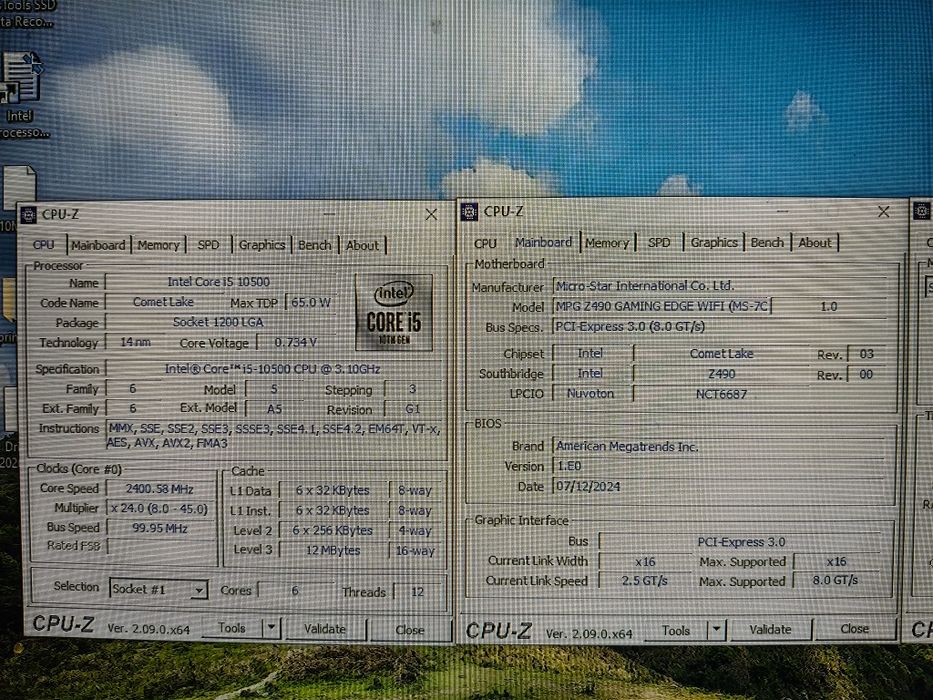The image size is (933, 700).
Task: Click the processor Name field 'Intel Core i5 10500'
Action: (219, 282)
